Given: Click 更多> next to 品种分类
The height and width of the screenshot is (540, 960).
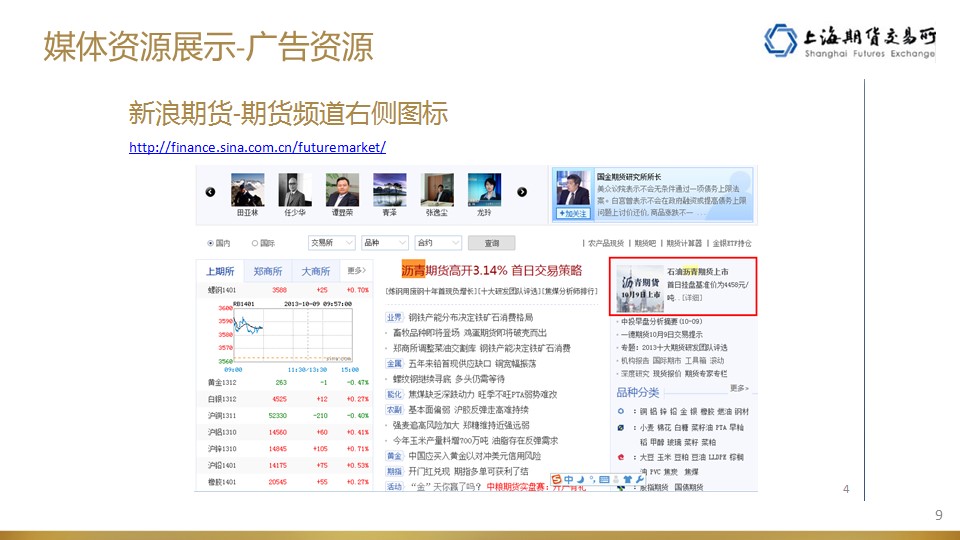Looking at the screenshot, I should (x=739, y=388).
